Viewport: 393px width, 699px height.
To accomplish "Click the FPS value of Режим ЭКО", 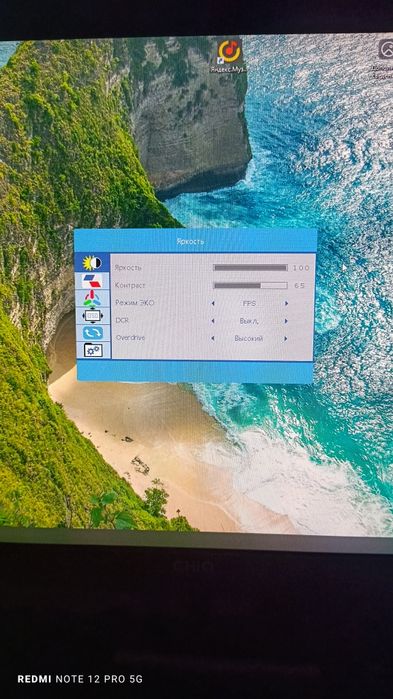I will (x=249, y=303).
